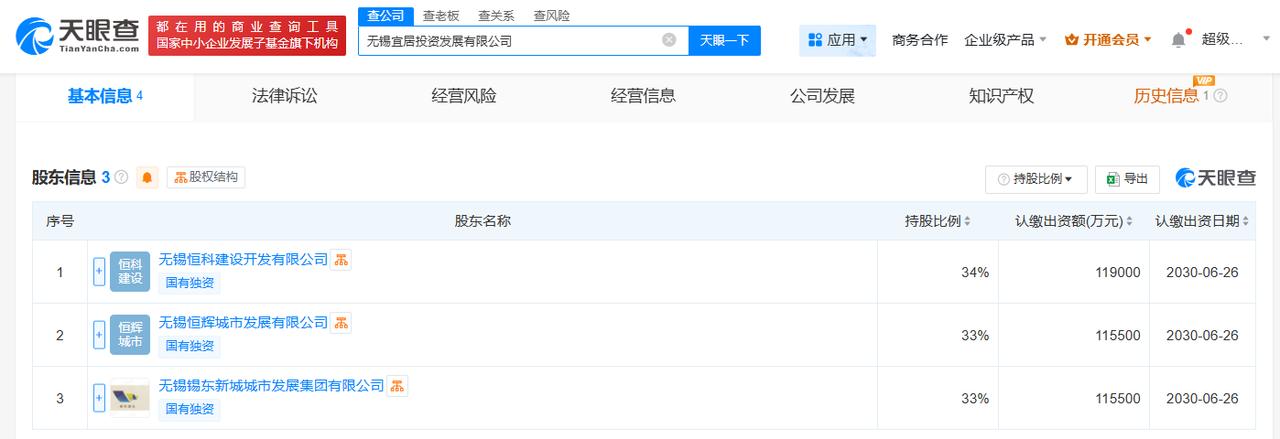
Task: Click the 无锡锡东新城 company logo thumbnail
Action: pyautogui.click(x=130, y=398)
